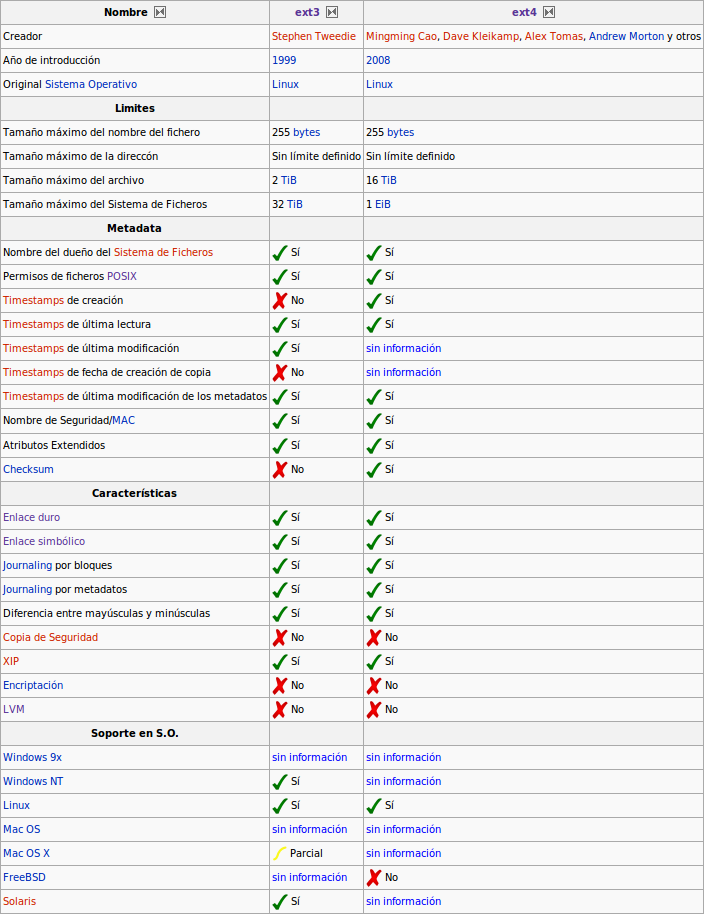Click EiB unit link in ext4 column
The width and height of the screenshot is (704, 914).
tap(383, 204)
